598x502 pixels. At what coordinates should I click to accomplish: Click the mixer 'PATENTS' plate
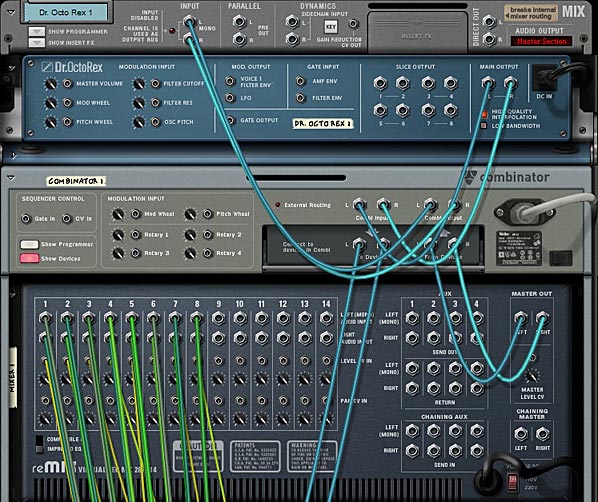coord(255,456)
